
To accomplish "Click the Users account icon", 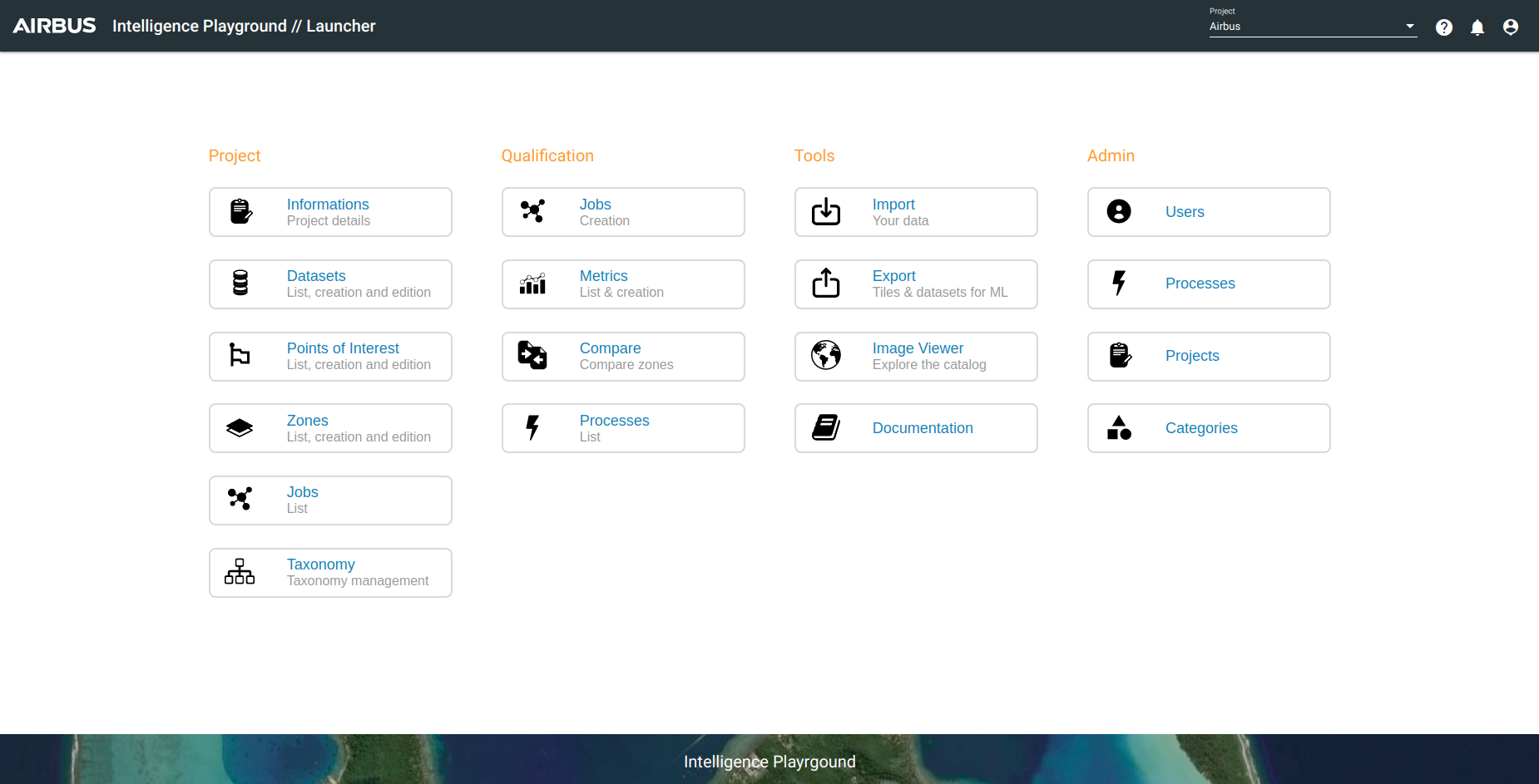I will (1119, 211).
